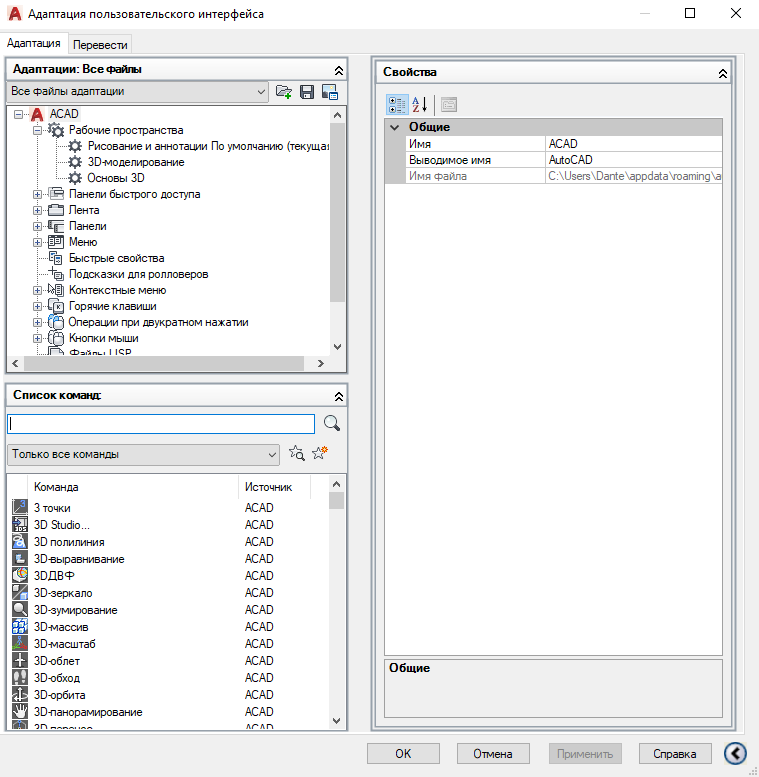Viewport: 759px width, 777px height.
Task: Collapse Рабочие пространства tree node
Action: coord(37,130)
